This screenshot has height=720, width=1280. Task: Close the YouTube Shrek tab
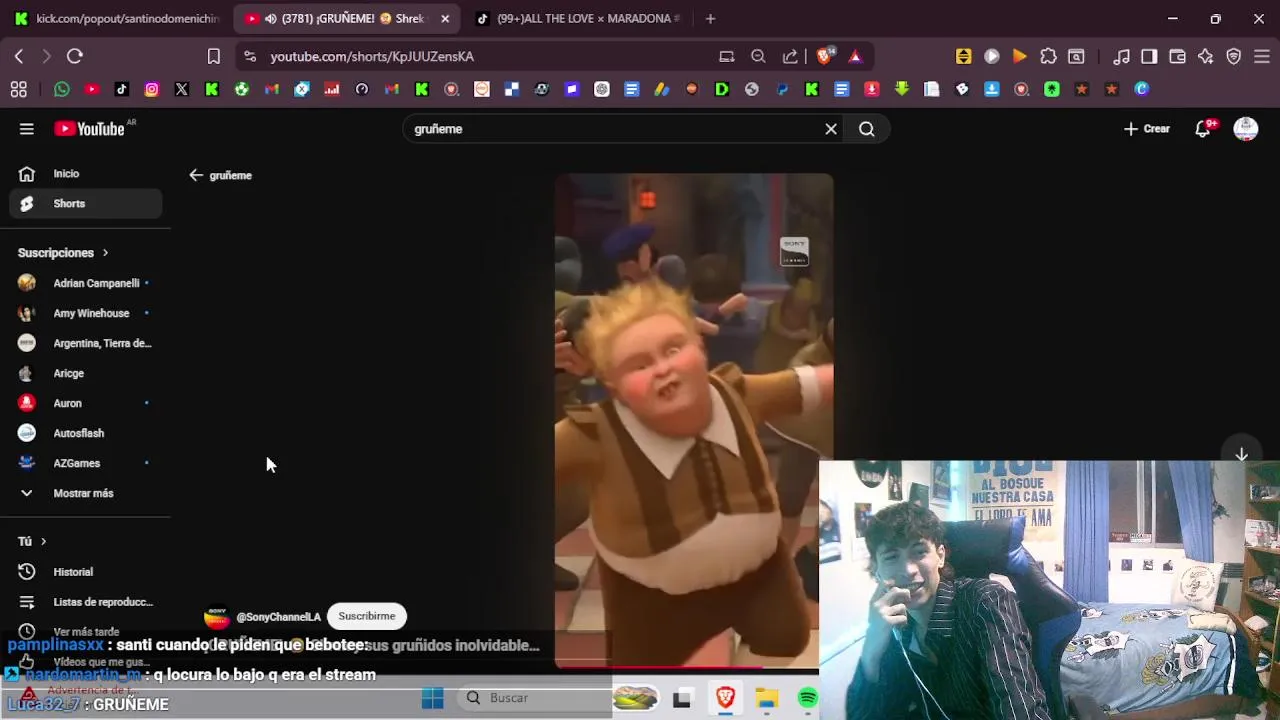point(445,19)
